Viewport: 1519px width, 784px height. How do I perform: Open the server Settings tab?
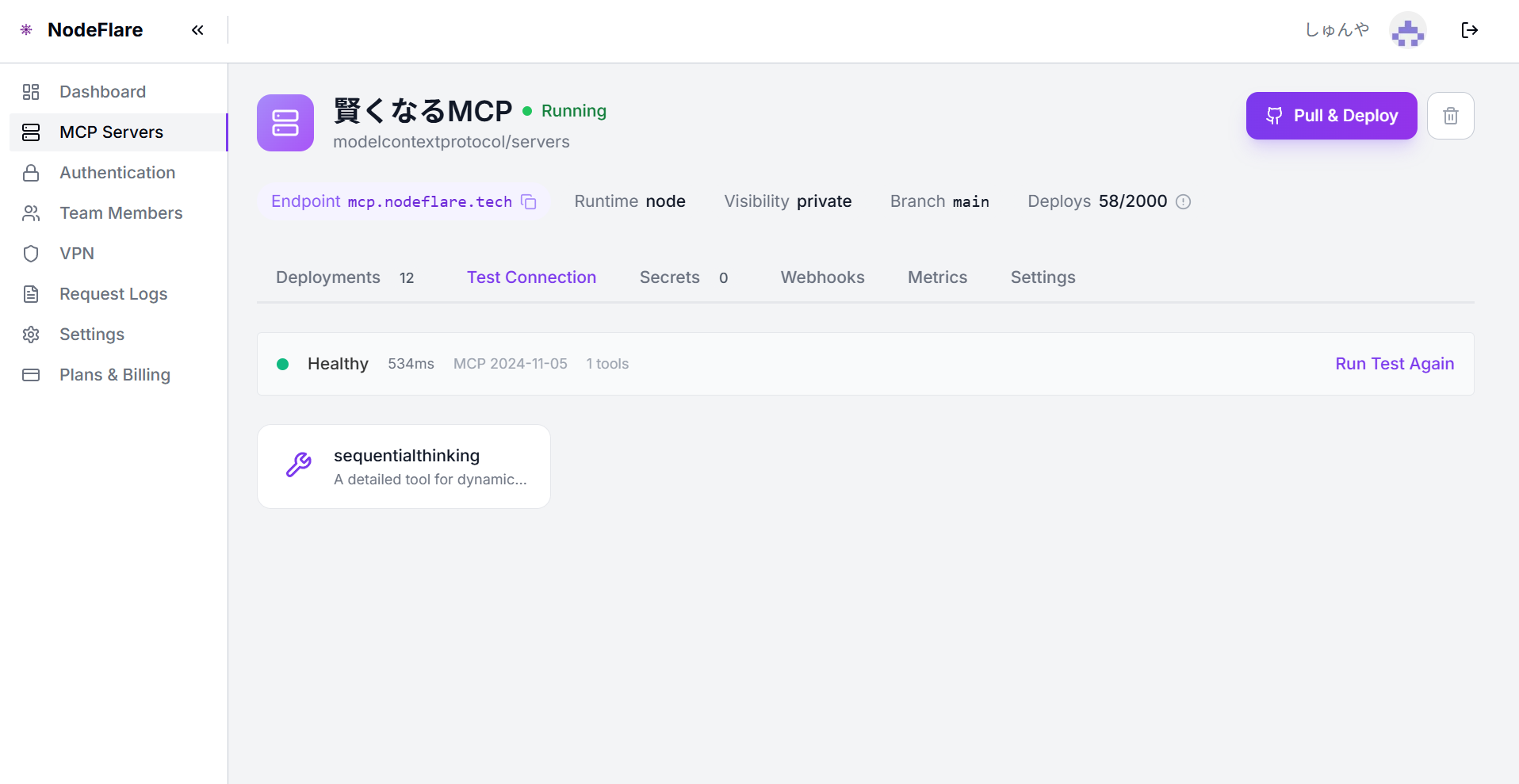[1043, 277]
